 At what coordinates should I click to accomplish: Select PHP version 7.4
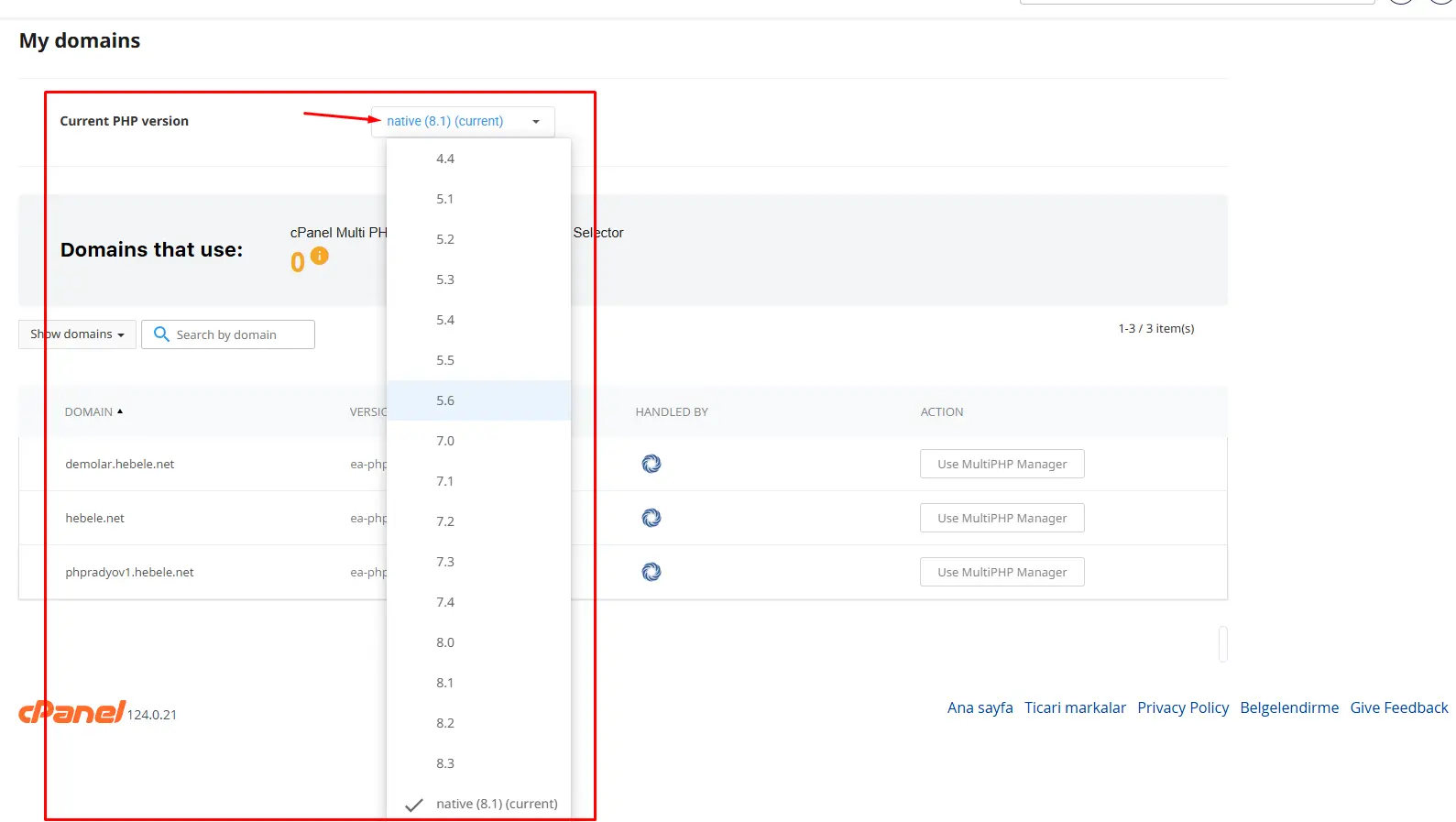(478, 602)
